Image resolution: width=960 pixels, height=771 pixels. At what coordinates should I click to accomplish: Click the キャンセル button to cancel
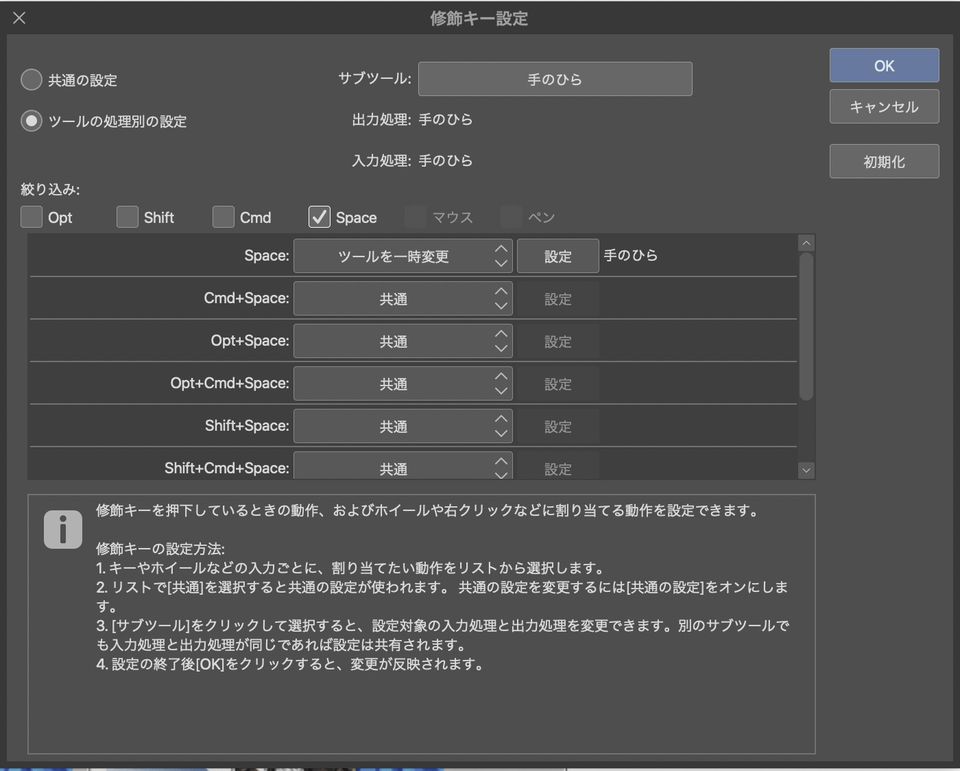[884, 106]
